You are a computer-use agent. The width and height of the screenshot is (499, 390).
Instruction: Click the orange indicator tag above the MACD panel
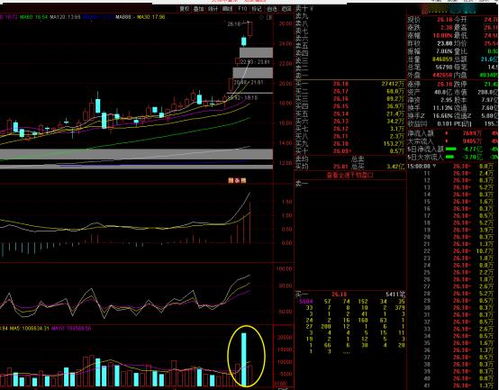(x=237, y=181)
